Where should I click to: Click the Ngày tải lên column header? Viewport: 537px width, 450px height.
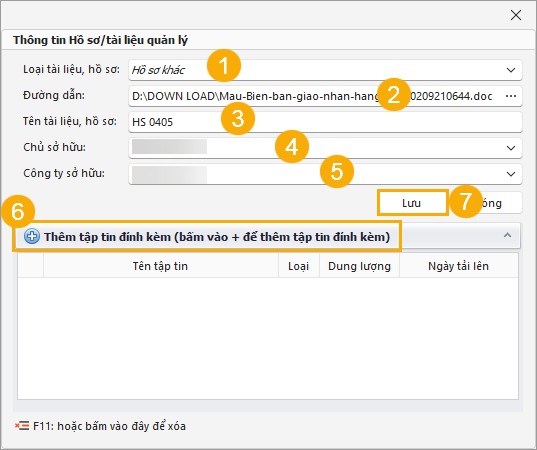[x=459, y=266]
